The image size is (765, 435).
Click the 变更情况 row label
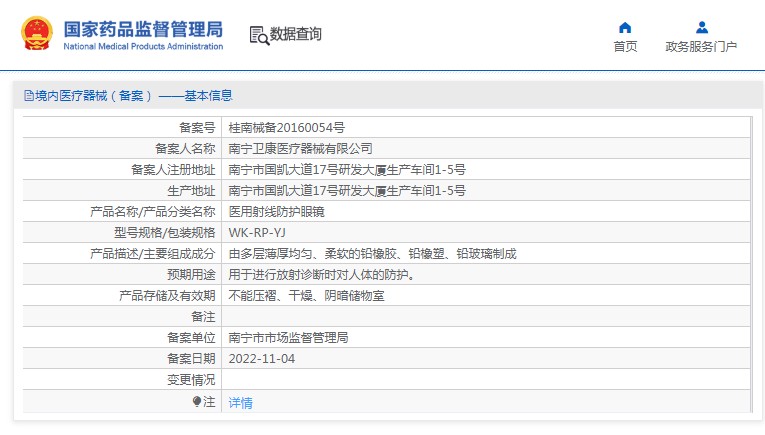point(191,379)
